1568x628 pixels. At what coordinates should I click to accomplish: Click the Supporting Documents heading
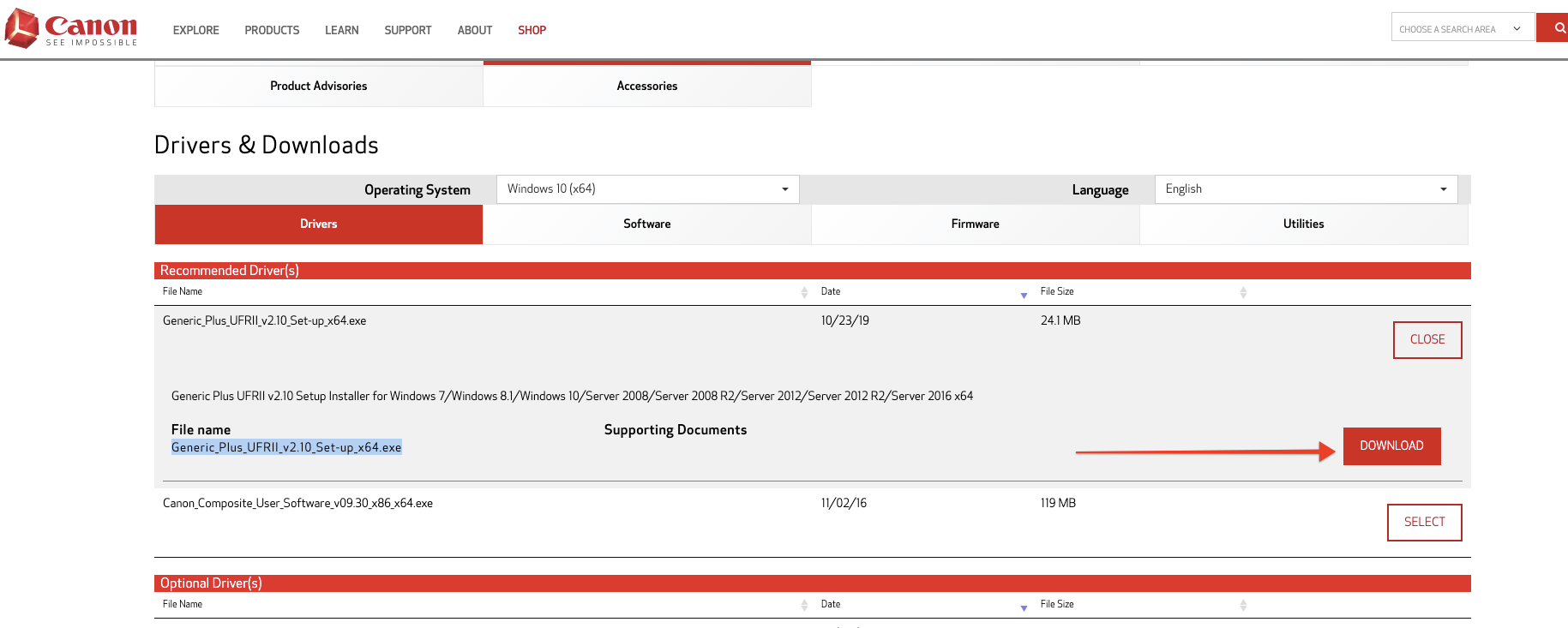[676, 430]
